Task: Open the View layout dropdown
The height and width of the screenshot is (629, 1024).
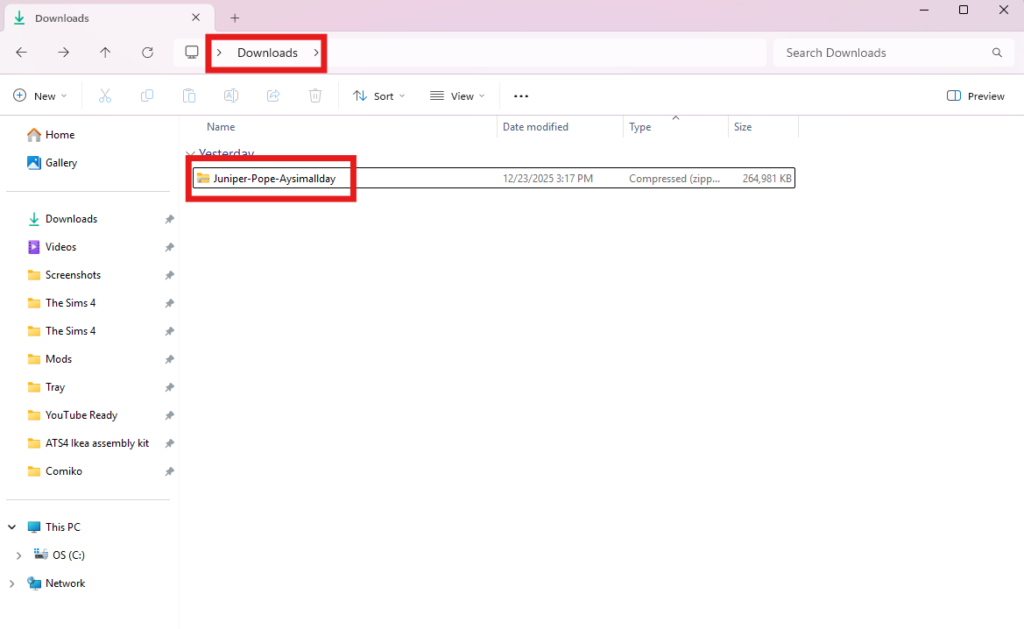Action: tap(457, 96)
